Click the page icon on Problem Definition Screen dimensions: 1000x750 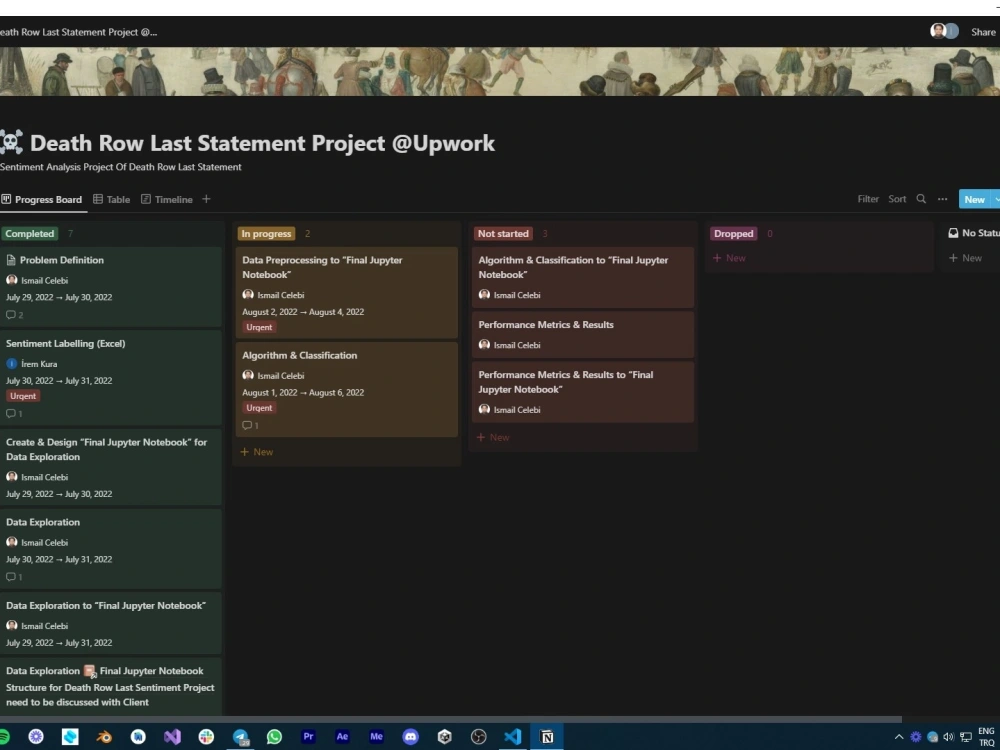click(11, 260)
